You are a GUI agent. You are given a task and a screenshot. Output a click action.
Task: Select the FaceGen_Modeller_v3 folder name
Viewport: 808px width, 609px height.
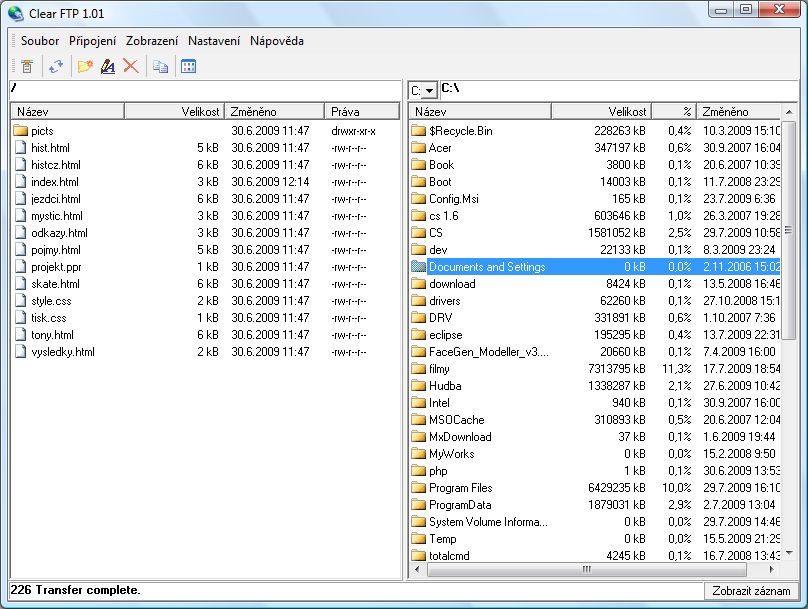tap(489, 352)
